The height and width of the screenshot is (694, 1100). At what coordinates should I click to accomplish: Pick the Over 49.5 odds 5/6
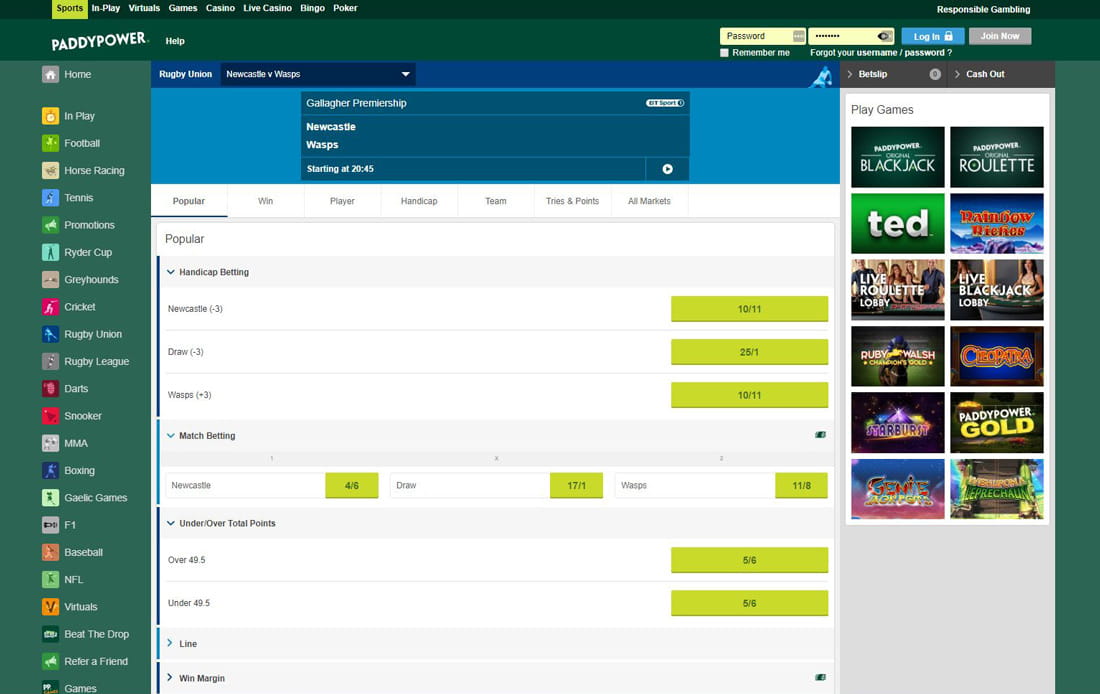tap(749, 560)
